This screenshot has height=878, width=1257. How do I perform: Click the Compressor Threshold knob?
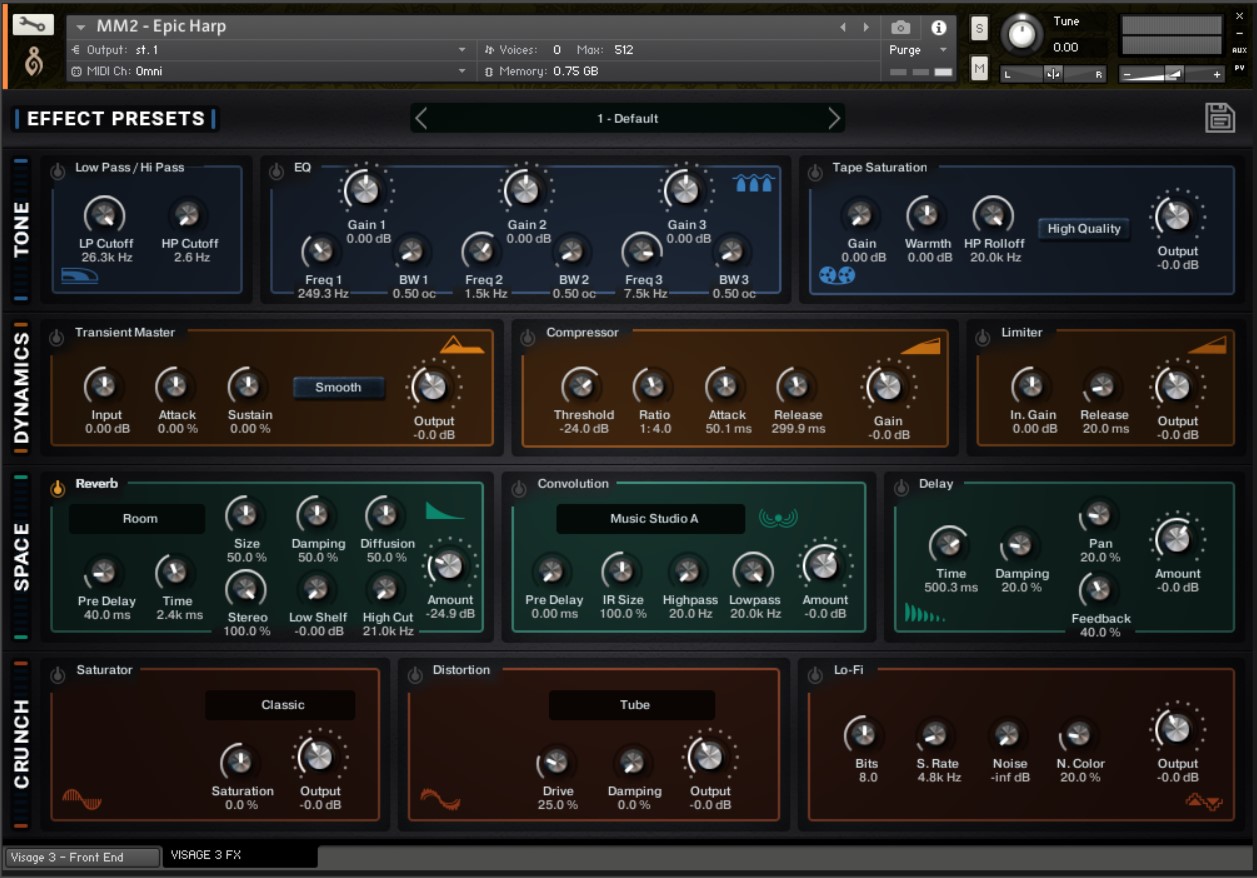coord(581,385)
